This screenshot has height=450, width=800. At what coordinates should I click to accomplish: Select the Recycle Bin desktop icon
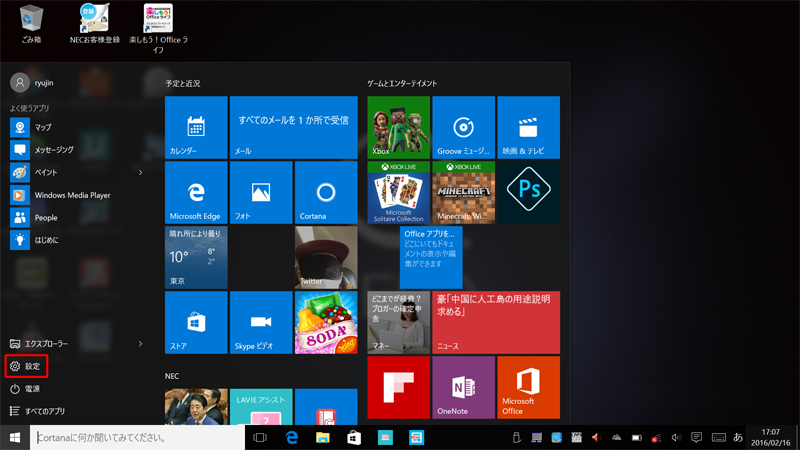[x=31, y=24]
